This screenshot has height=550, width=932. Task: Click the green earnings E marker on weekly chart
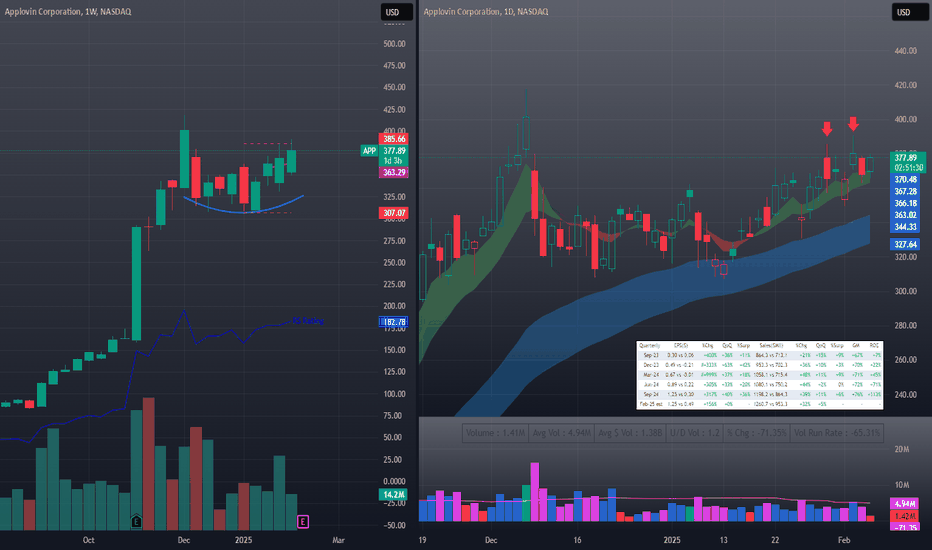click(x=136, y=521)
